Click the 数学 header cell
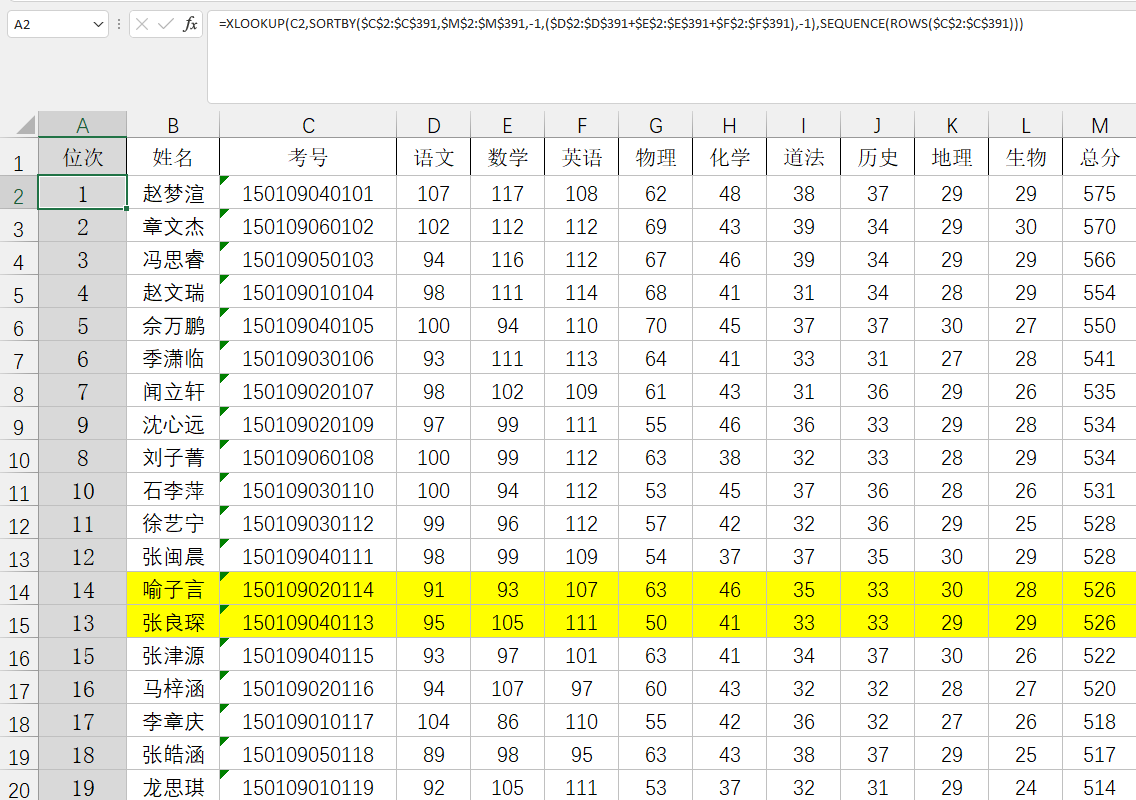Image resolution: width=1136 pixels, height=800 pixels. (x=507, y=157)
